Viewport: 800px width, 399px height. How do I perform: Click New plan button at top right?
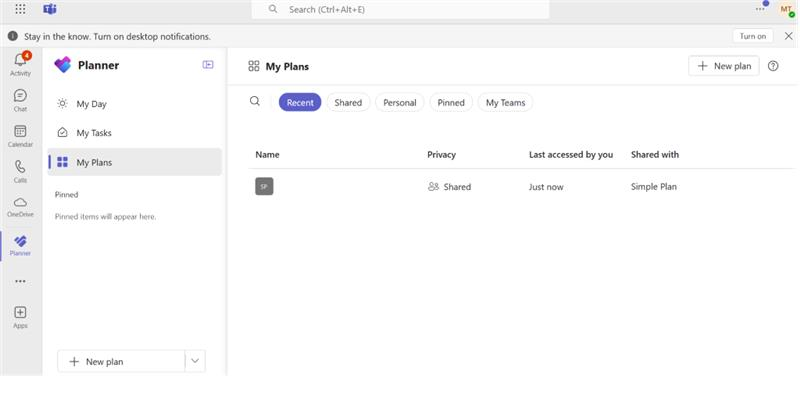click(723, 66)
